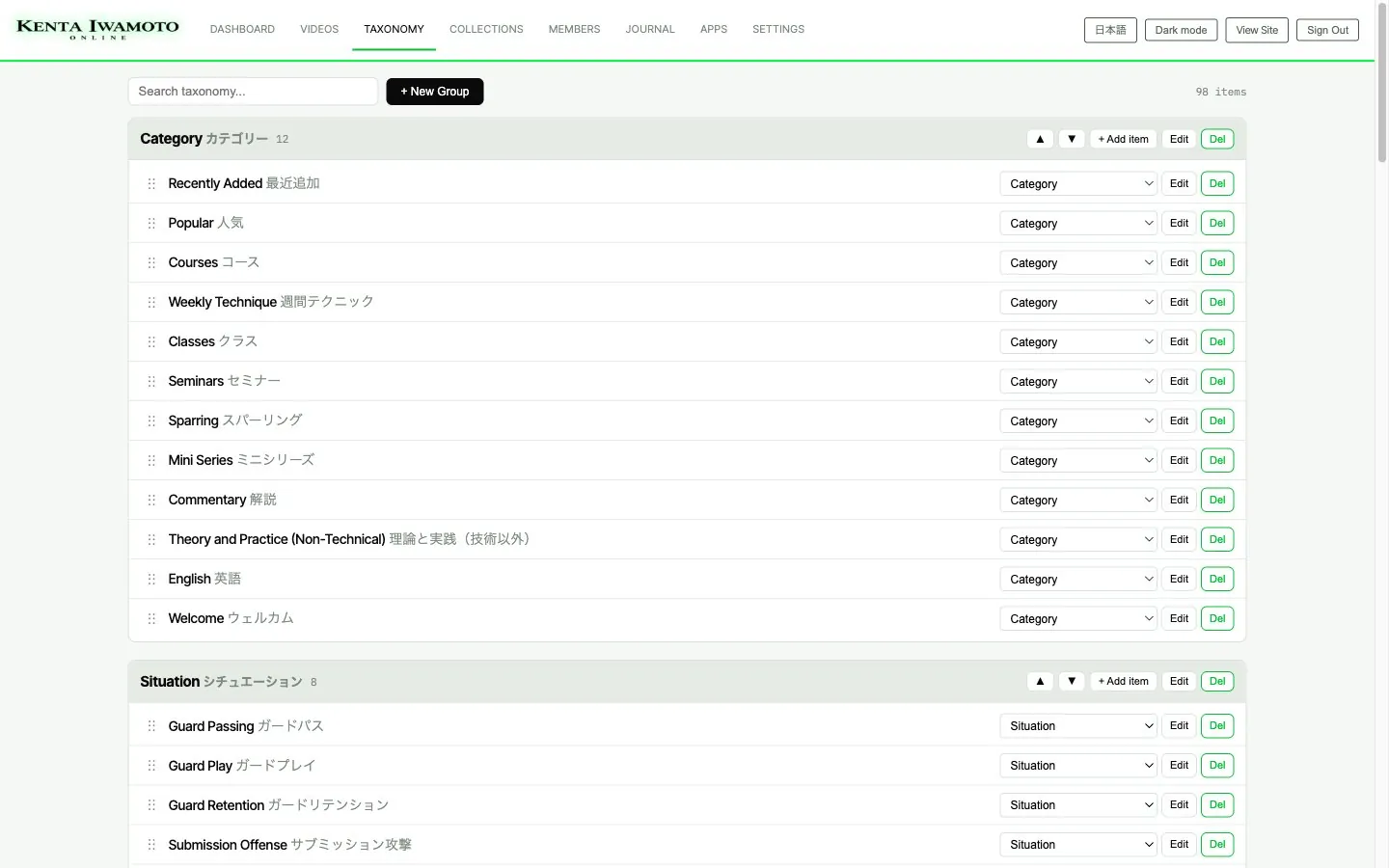Switch language to 日本語
Viewport: 1389px width, 868px height.
(x=1110, y=30)
